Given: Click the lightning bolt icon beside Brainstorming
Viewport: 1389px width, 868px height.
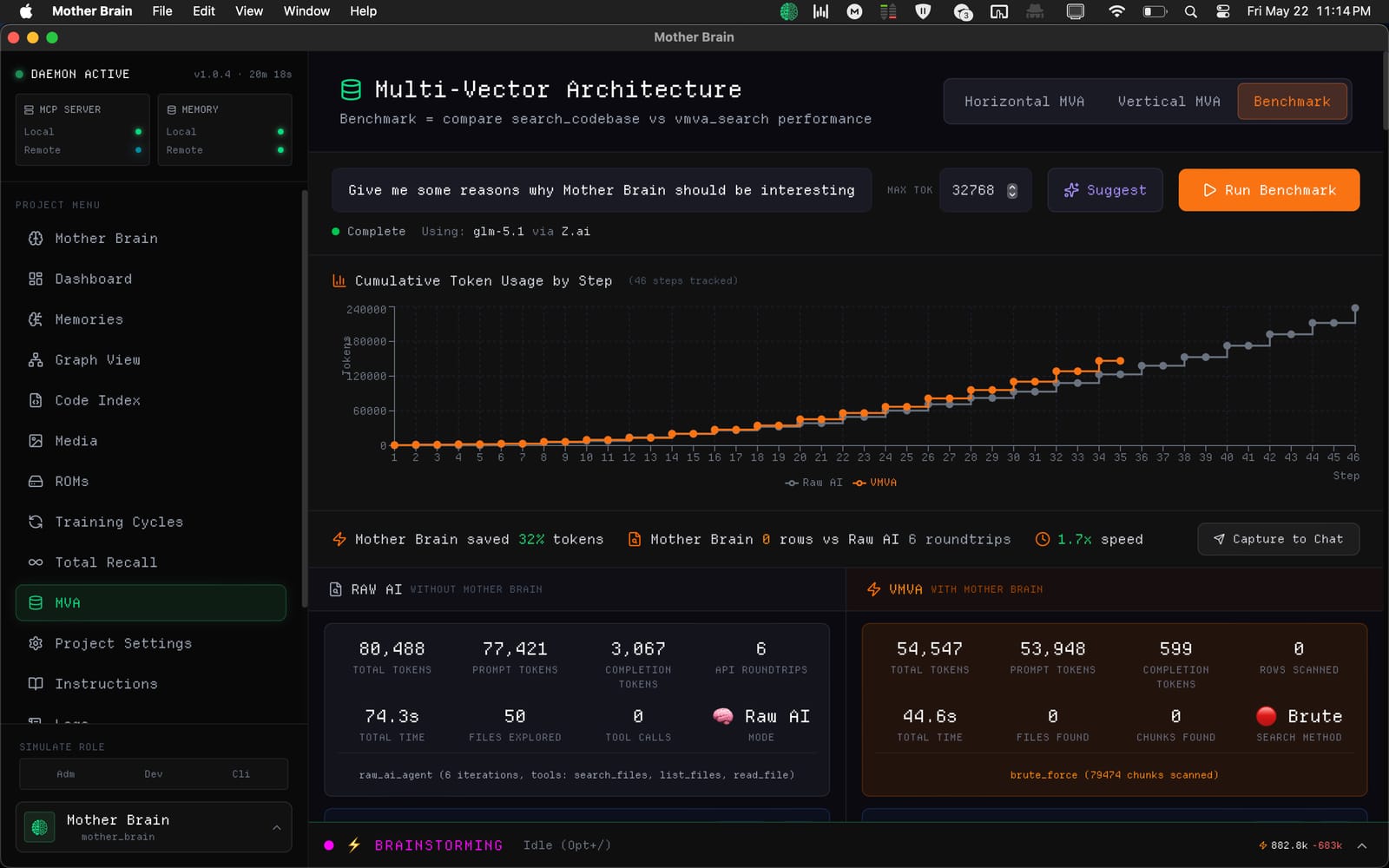Looking at the screenshot, I should 354,845.
